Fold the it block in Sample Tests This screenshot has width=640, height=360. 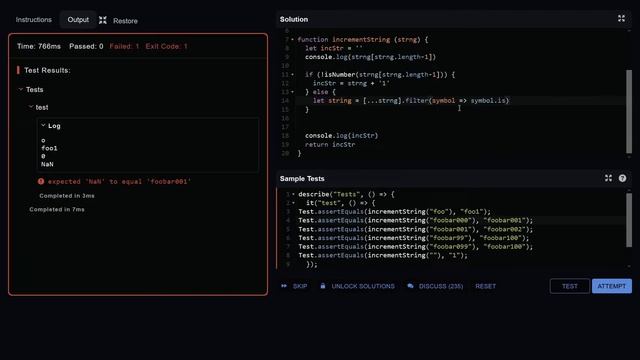click(x=293, y=203)
